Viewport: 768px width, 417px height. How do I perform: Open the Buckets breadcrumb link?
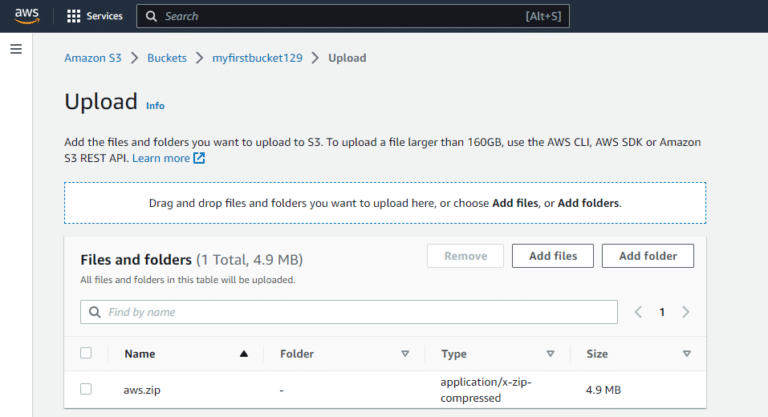pos(166,58)
